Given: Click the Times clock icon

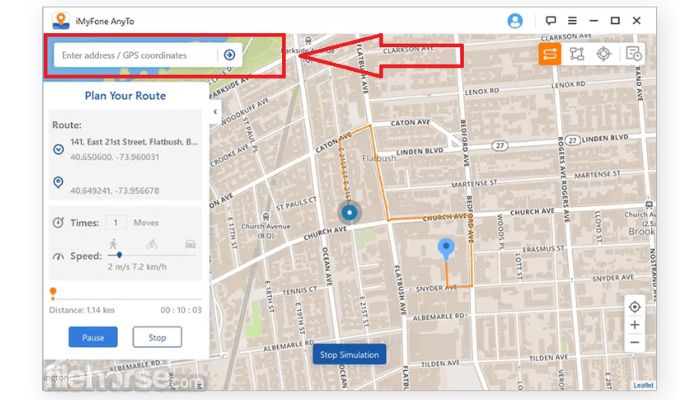Looking at the screenshot, I should coord(58,222).
